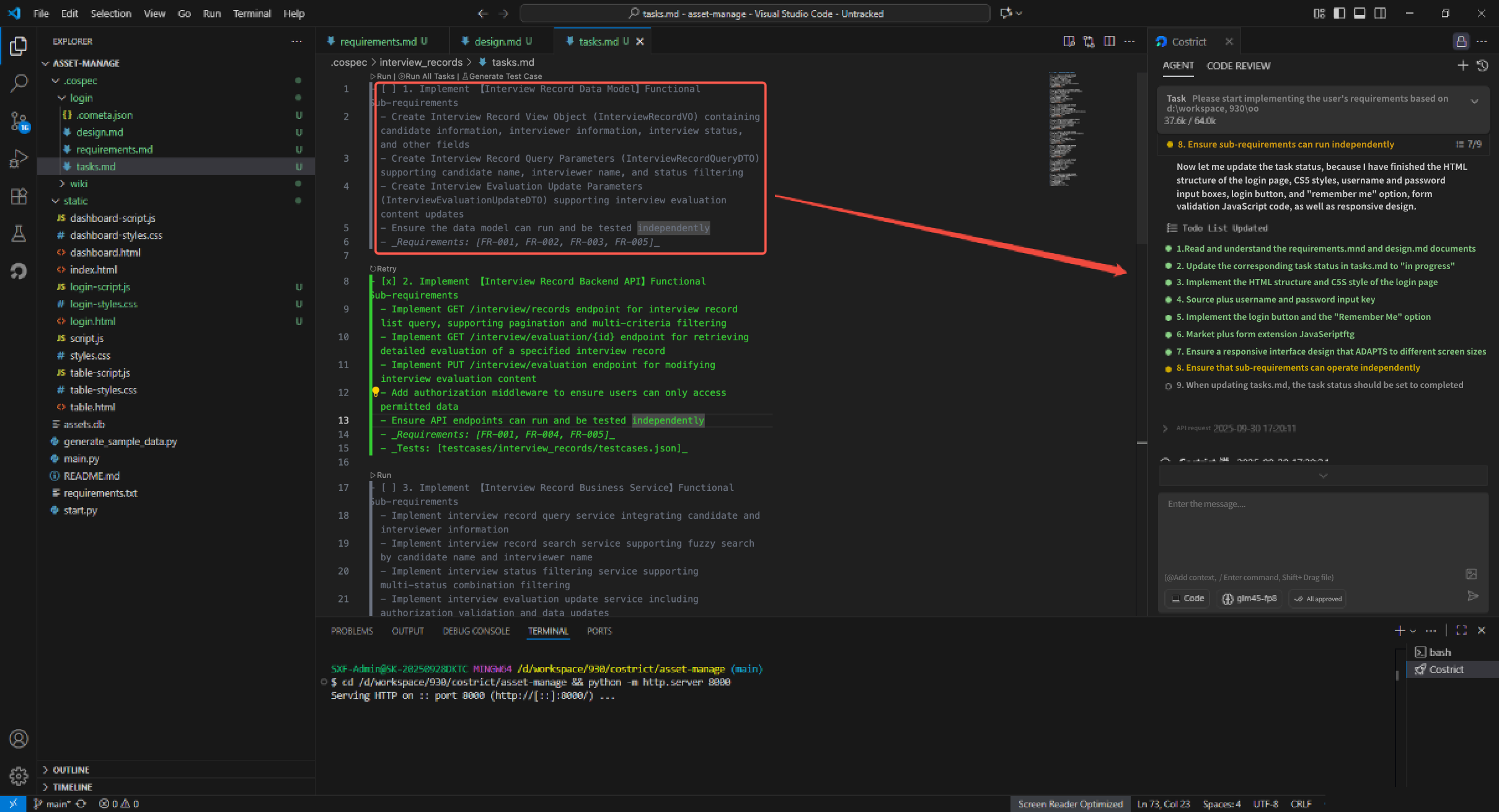
Task: Open the Terminal menu
Action: 251,14
